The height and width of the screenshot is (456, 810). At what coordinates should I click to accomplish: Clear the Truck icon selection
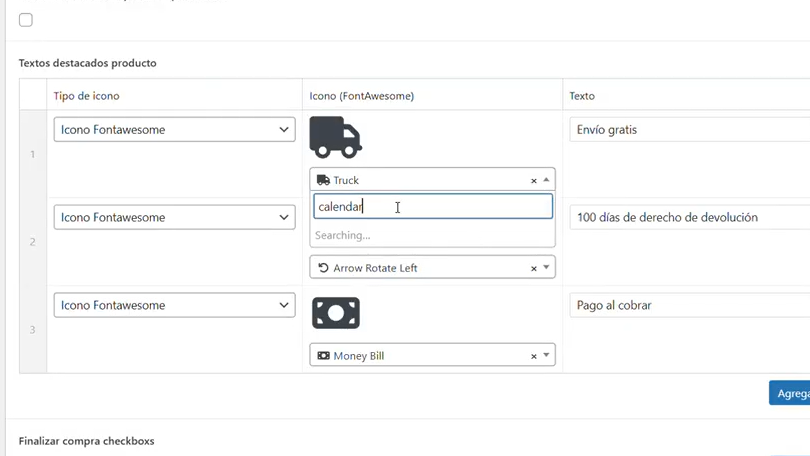(533, 181)
